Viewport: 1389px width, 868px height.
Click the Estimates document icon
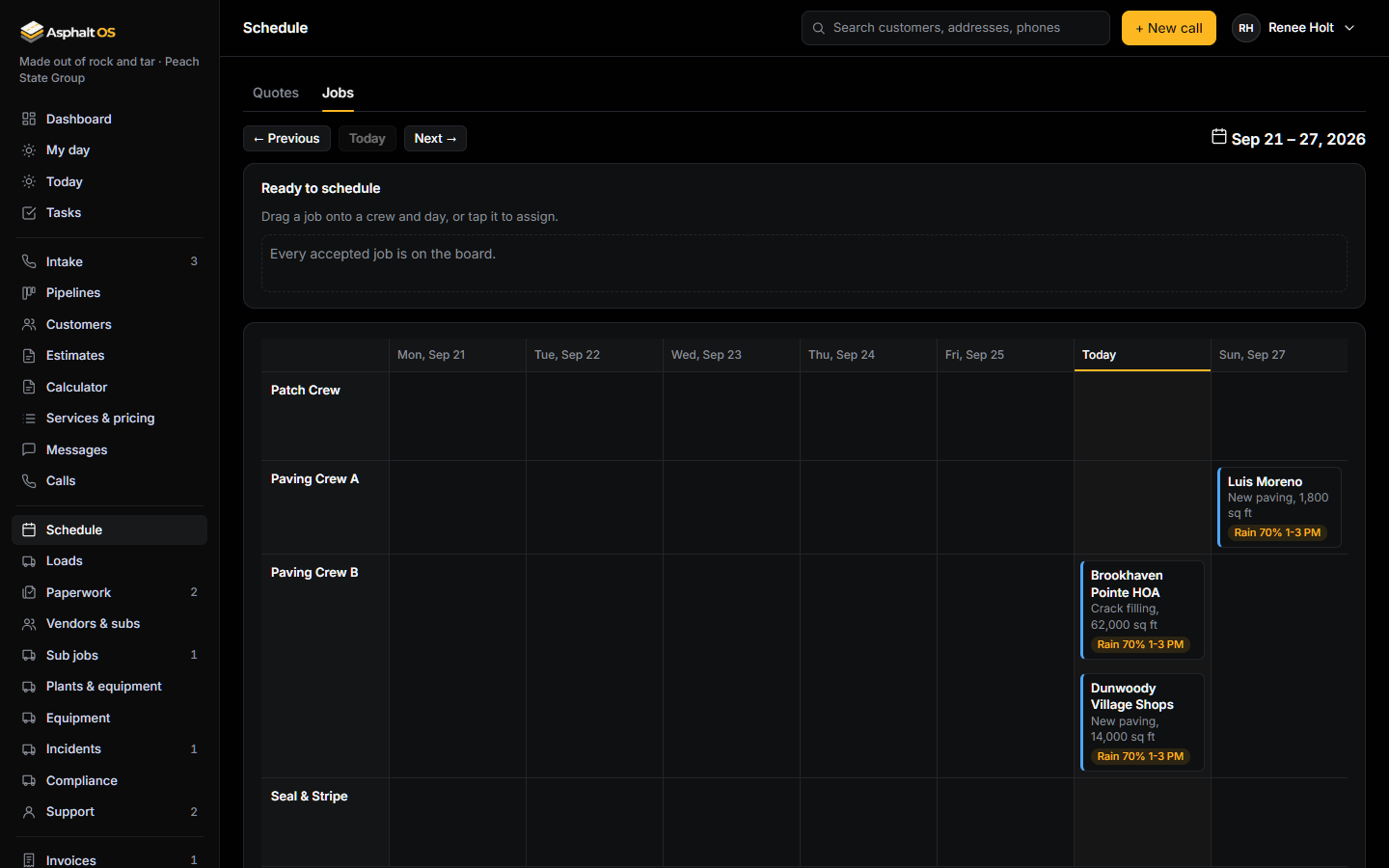tap(29, 356)
